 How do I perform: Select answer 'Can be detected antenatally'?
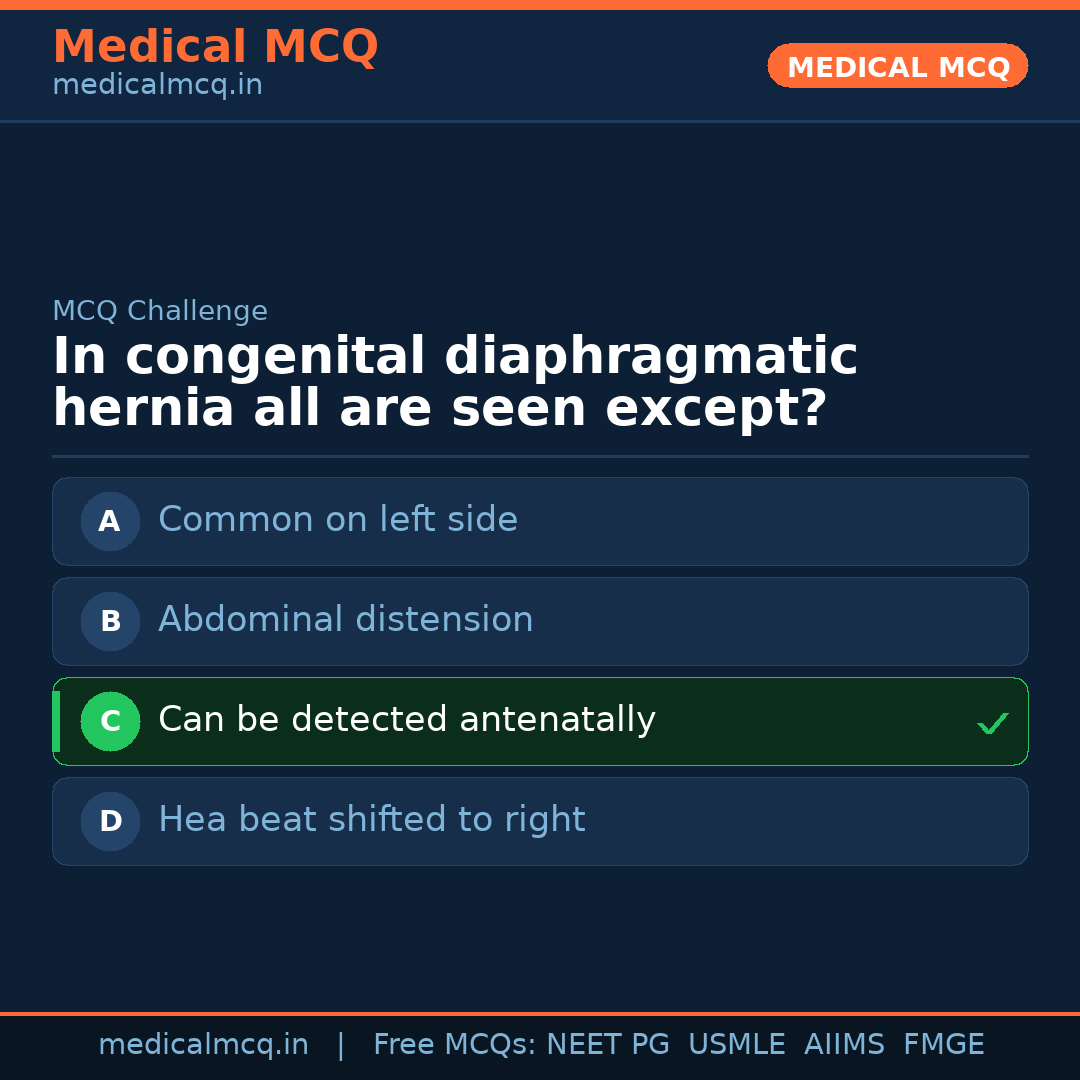(x=406, y=720)
